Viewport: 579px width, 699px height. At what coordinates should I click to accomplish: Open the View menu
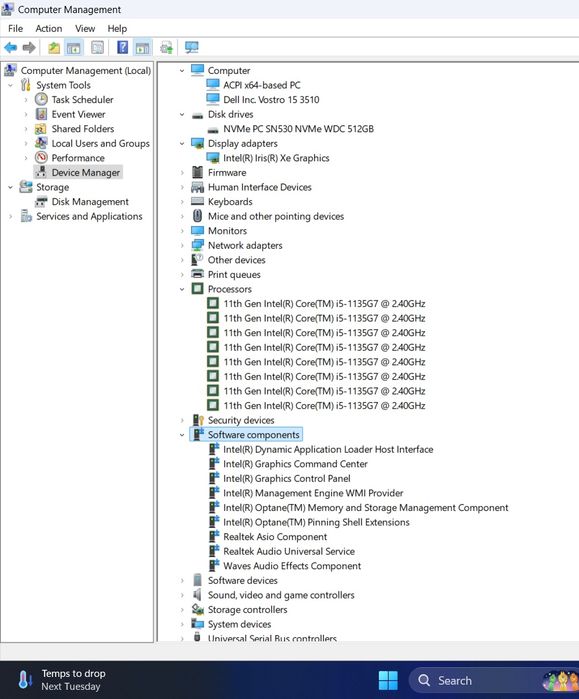coord(85,29)
